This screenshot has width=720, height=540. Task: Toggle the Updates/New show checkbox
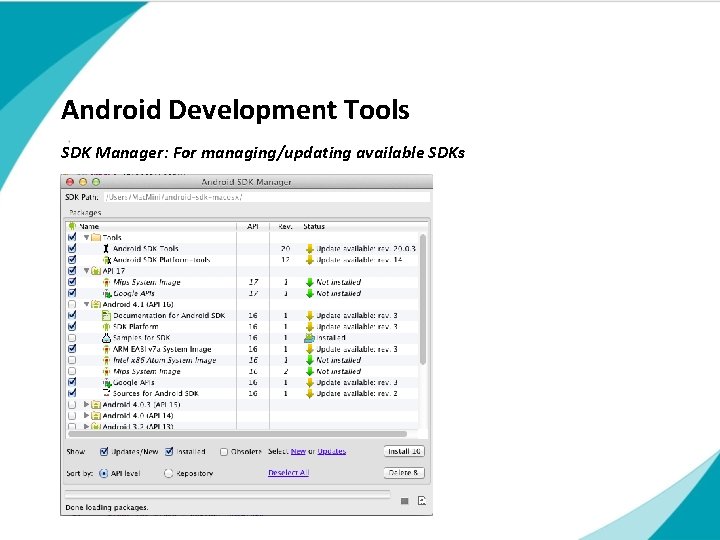(x=104, y=452)
